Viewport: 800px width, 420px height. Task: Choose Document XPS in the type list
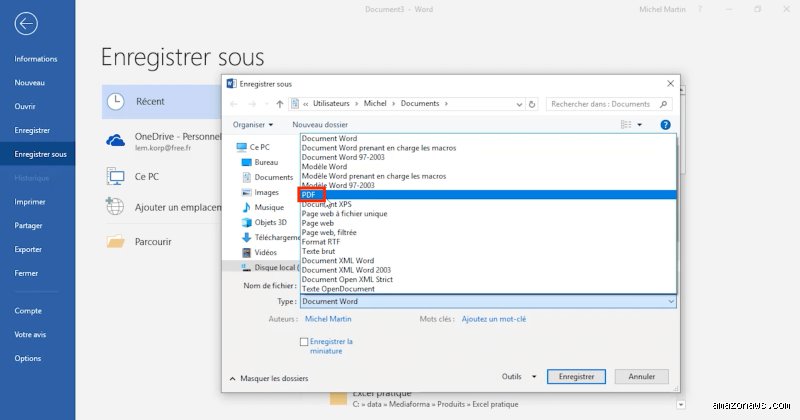[488, 204]
